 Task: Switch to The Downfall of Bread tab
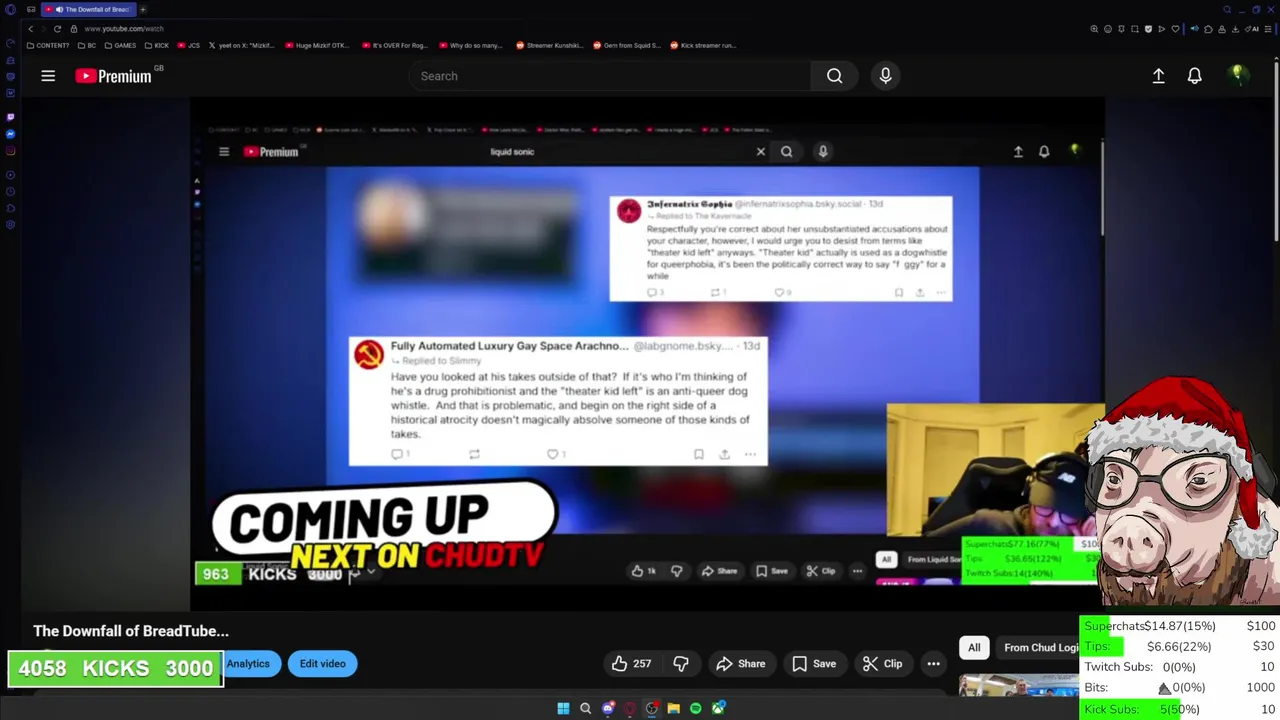(90, 9)
